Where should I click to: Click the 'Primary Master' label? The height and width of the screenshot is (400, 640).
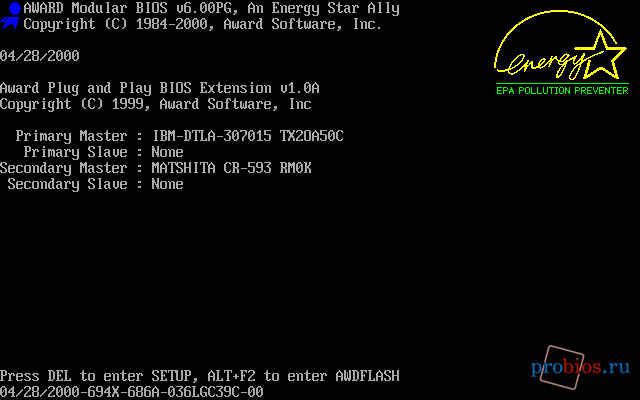(71, 136)
